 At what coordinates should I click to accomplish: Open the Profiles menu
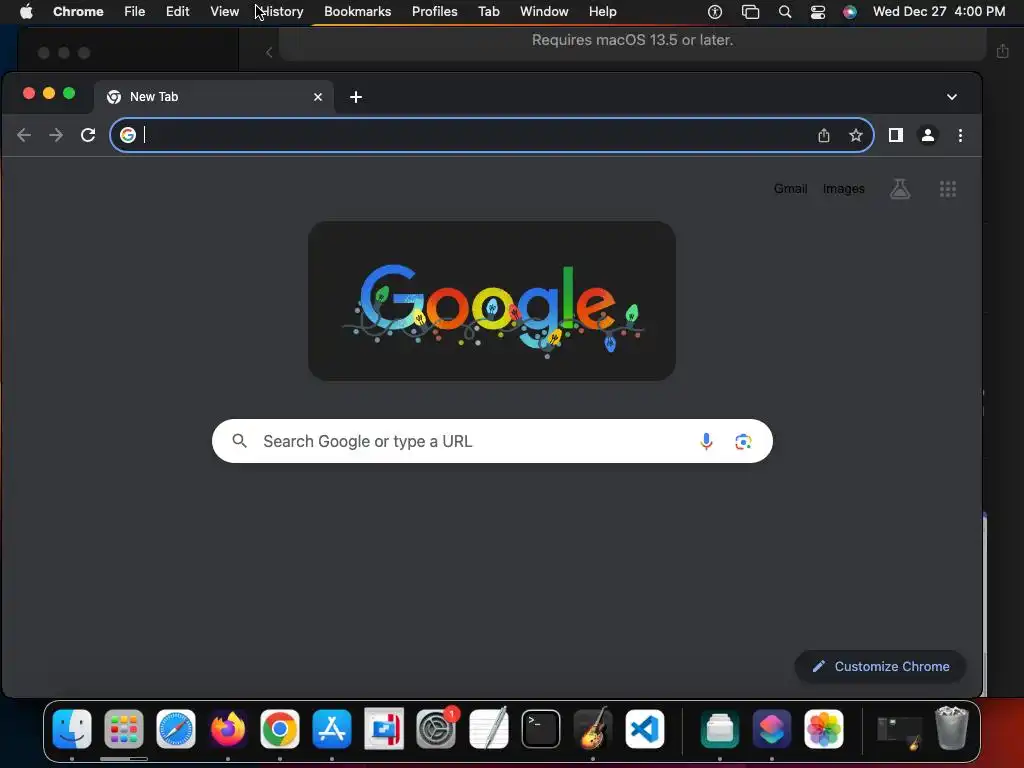click(435, 12)
